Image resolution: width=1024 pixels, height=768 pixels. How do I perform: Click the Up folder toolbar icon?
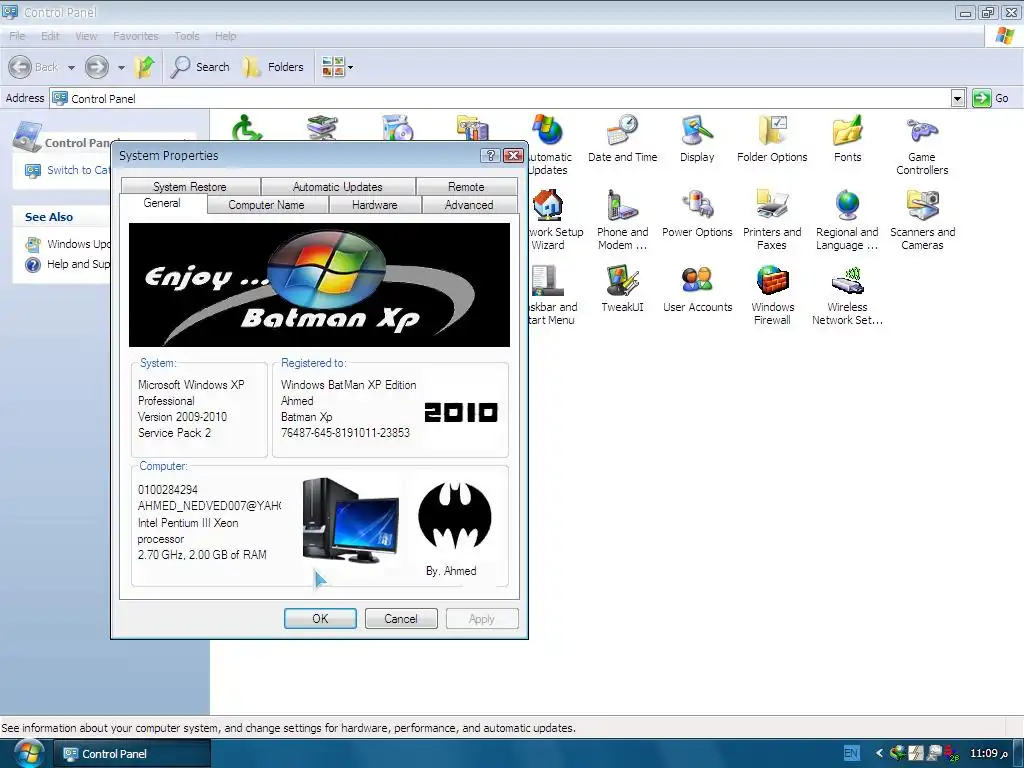144,67
